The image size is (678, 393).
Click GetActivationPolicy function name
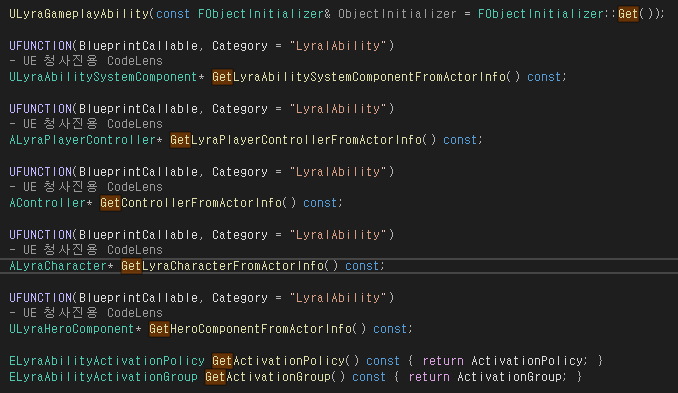click(278, 361)
